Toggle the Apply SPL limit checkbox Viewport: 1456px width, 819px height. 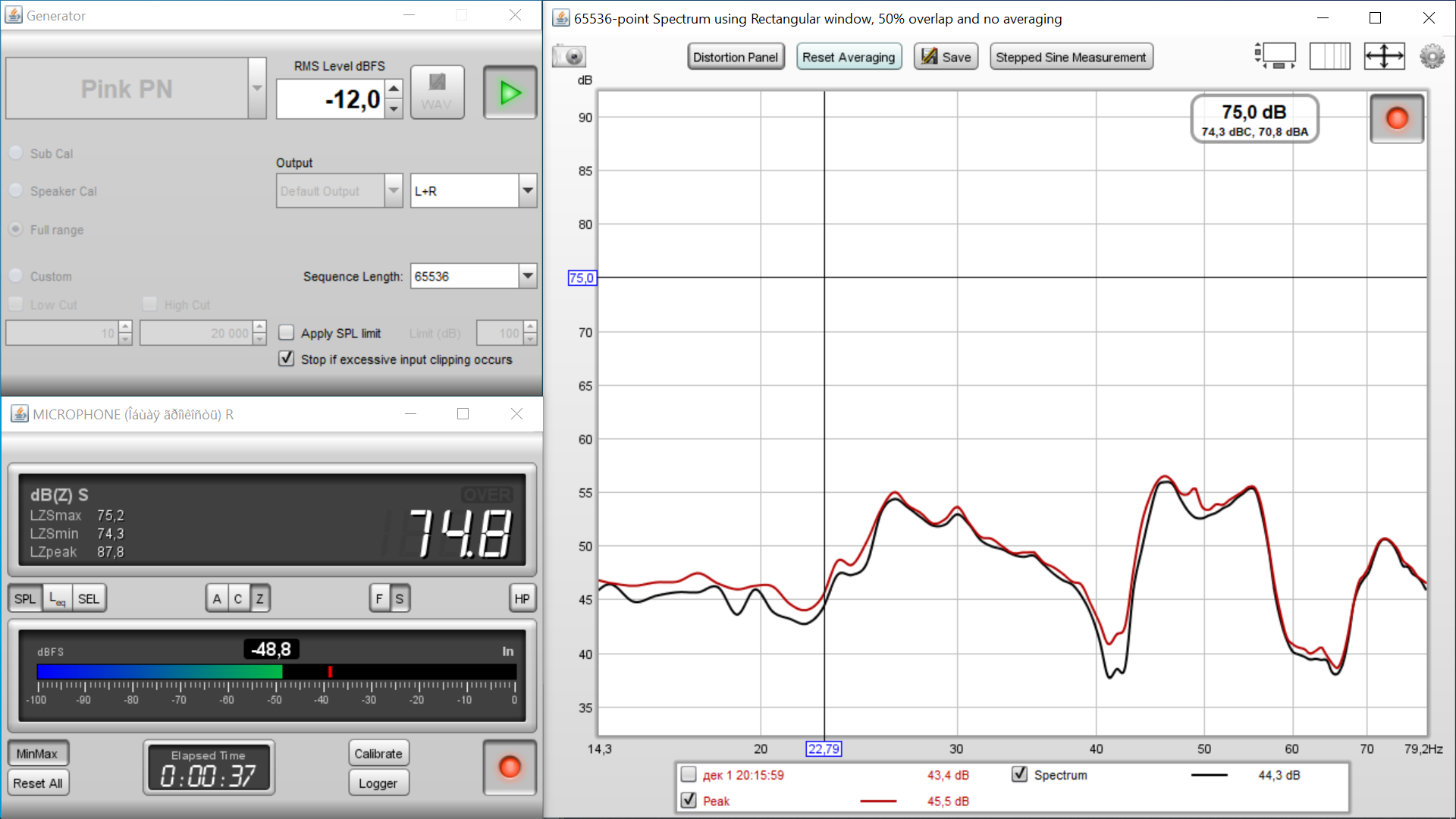point(287,333)
